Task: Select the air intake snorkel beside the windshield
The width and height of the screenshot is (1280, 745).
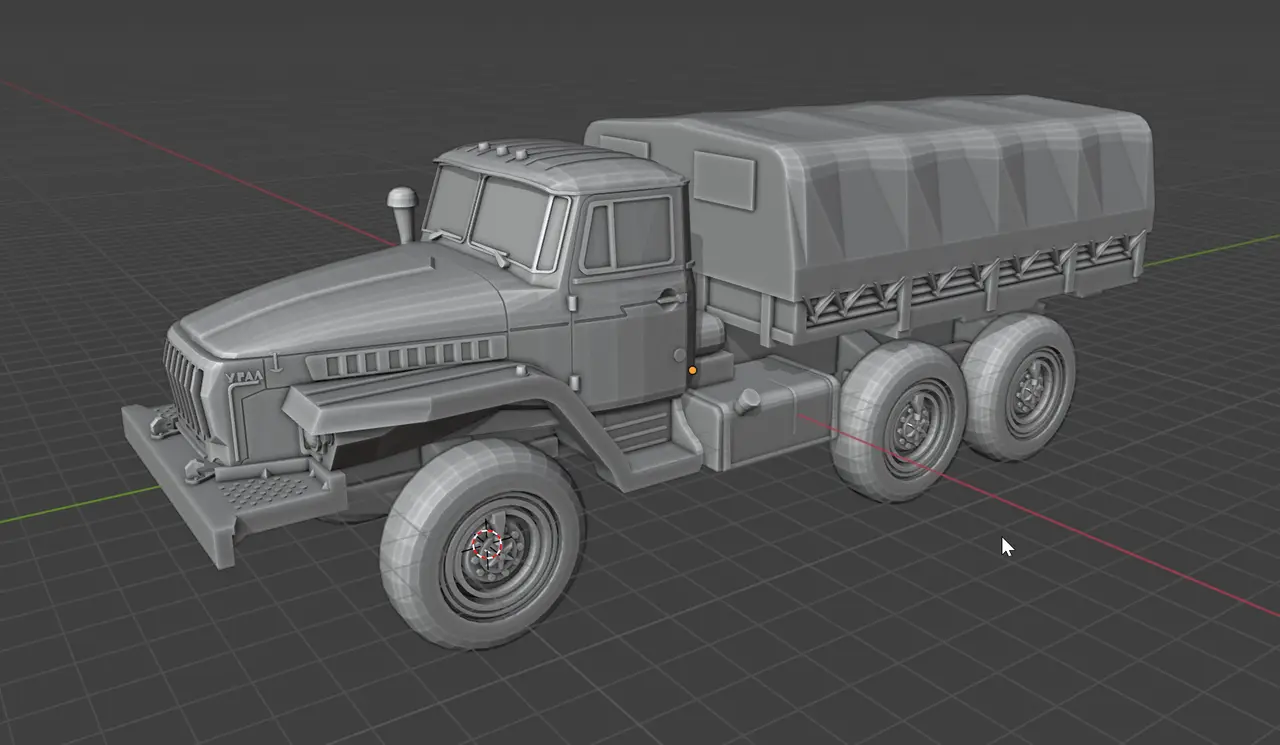Action: pyautogui.click(x=402, y=214)
